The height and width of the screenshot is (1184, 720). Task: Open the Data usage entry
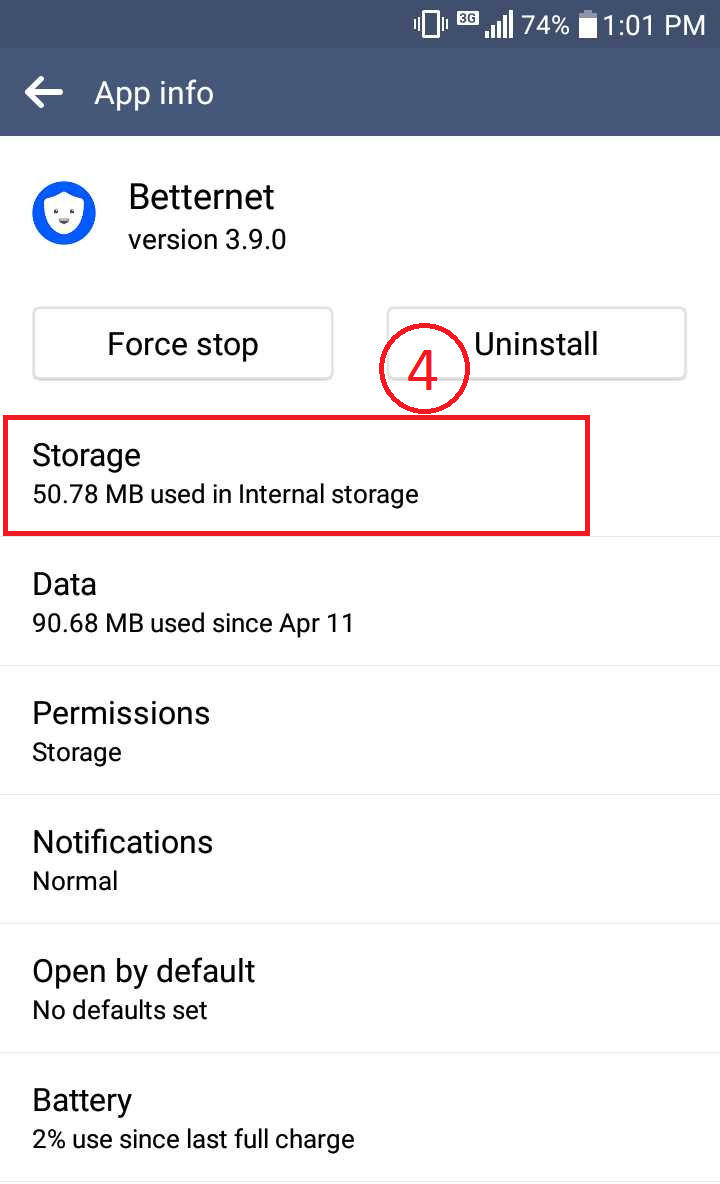point(360,602)
